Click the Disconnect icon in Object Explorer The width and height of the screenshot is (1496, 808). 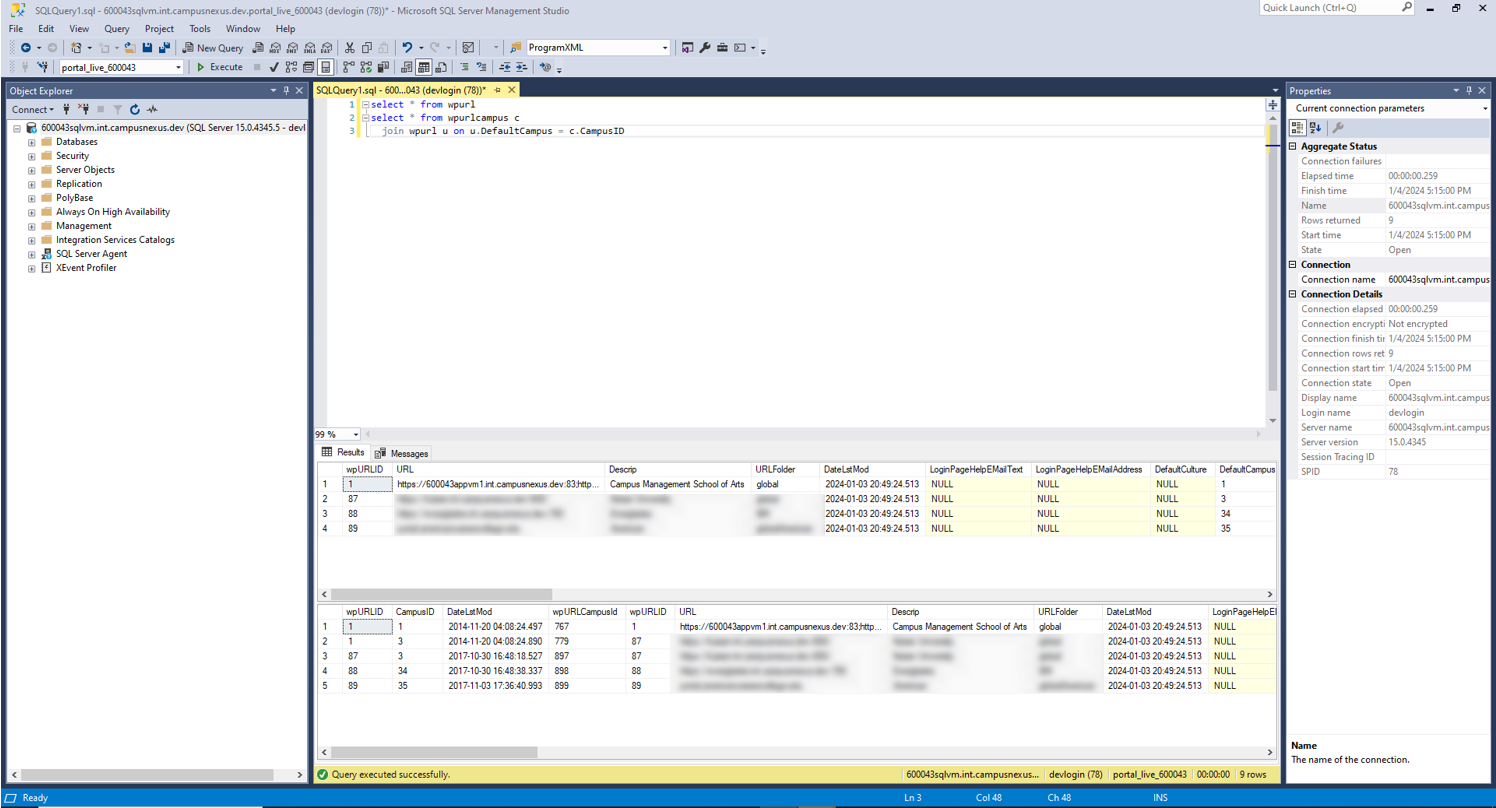pyautogui.click(x=84, y=109)
